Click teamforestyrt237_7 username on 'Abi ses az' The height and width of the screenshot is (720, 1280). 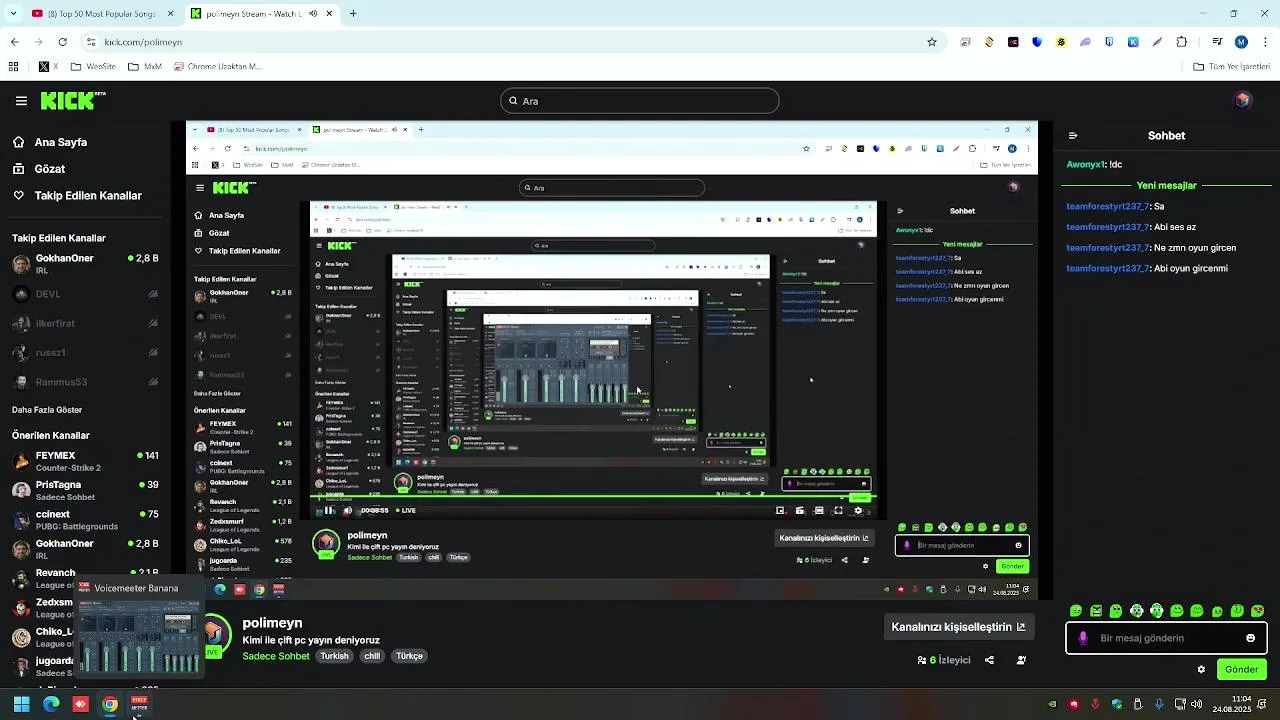[x=1108, y=227]
